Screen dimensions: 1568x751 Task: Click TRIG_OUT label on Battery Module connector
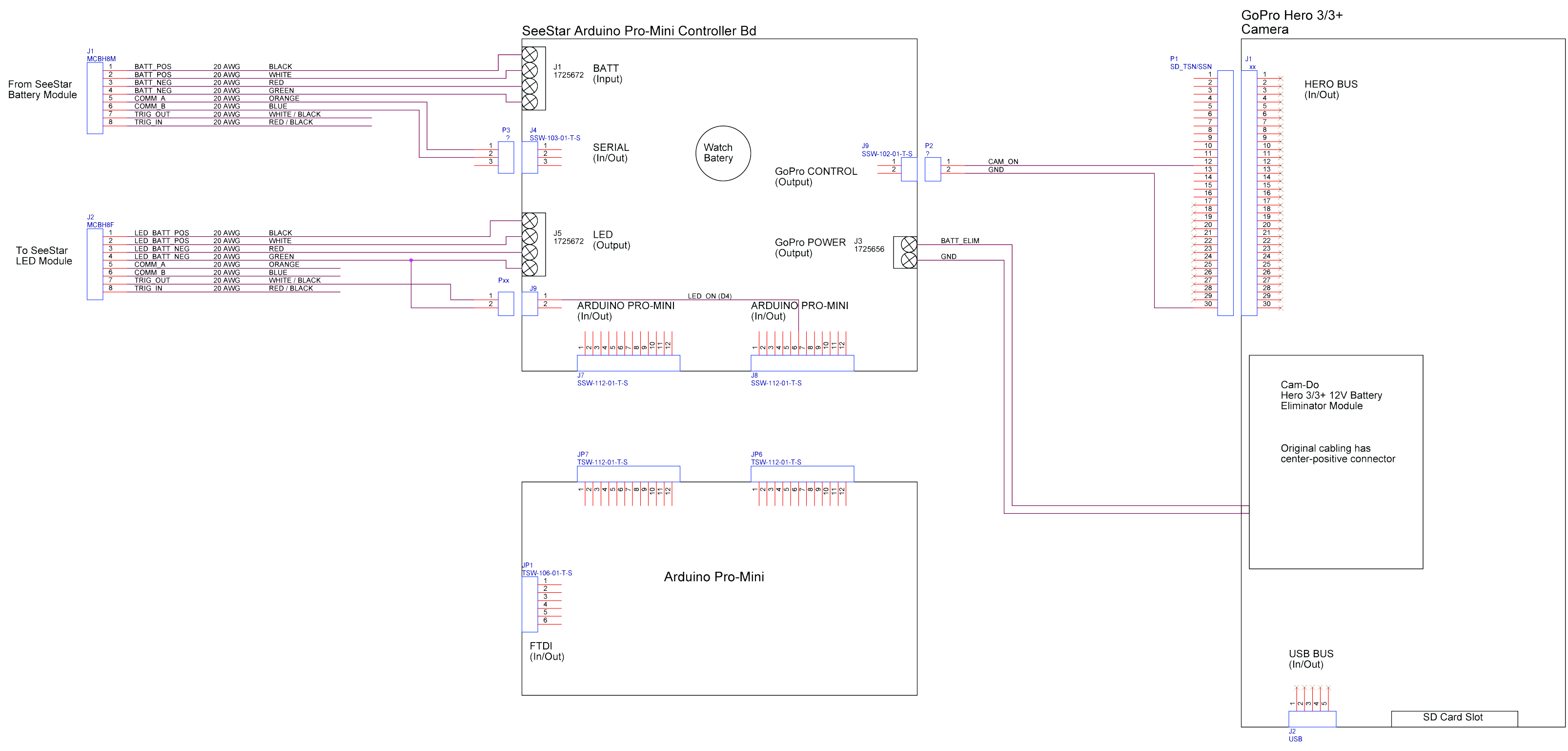coord(152,115)
